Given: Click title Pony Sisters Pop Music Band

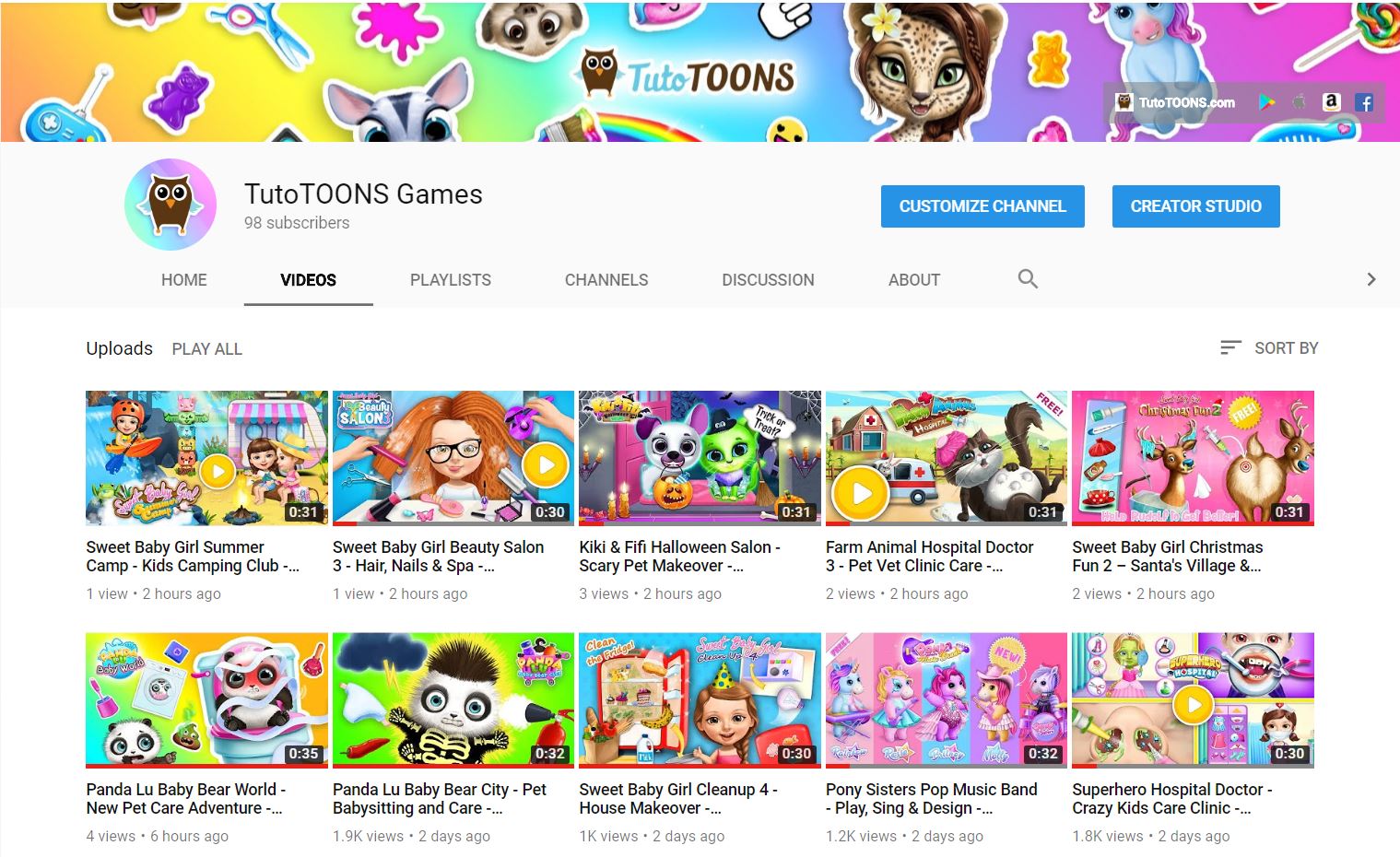Looking at the screenshot, I should tap(932, 799).
